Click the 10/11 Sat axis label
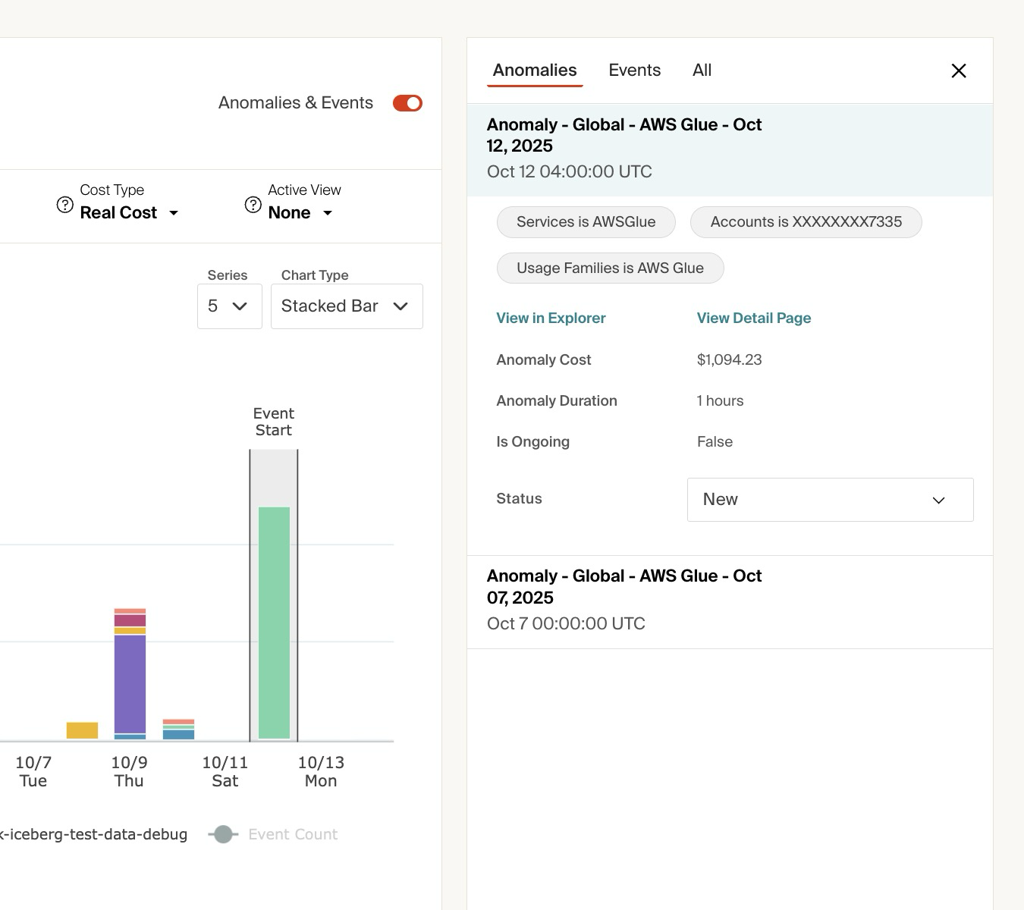 coord(225,772)
